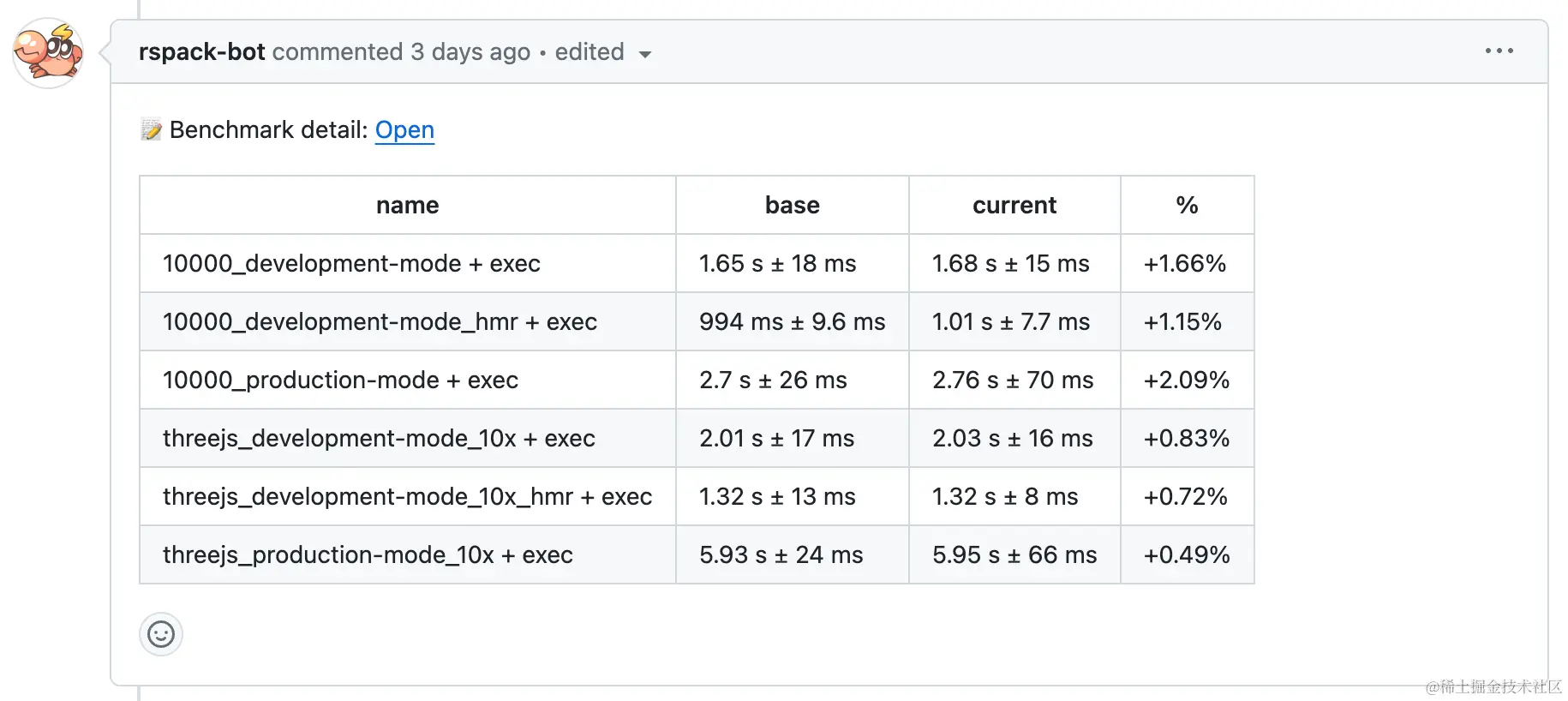1568x701 pixels.
Task: Click the 10000_development-mode_hmr + exec cell
Action: 380,322
